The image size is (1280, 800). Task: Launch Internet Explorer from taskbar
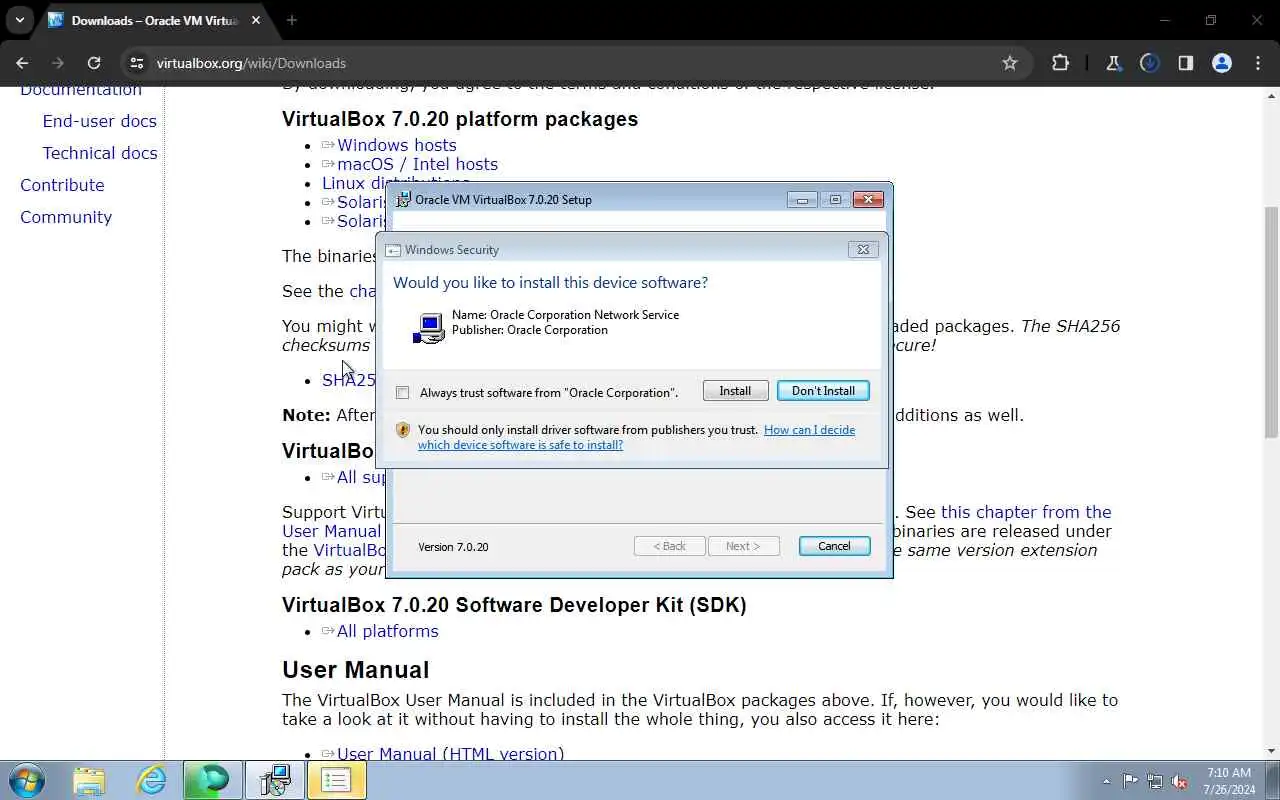coord(151,780)
